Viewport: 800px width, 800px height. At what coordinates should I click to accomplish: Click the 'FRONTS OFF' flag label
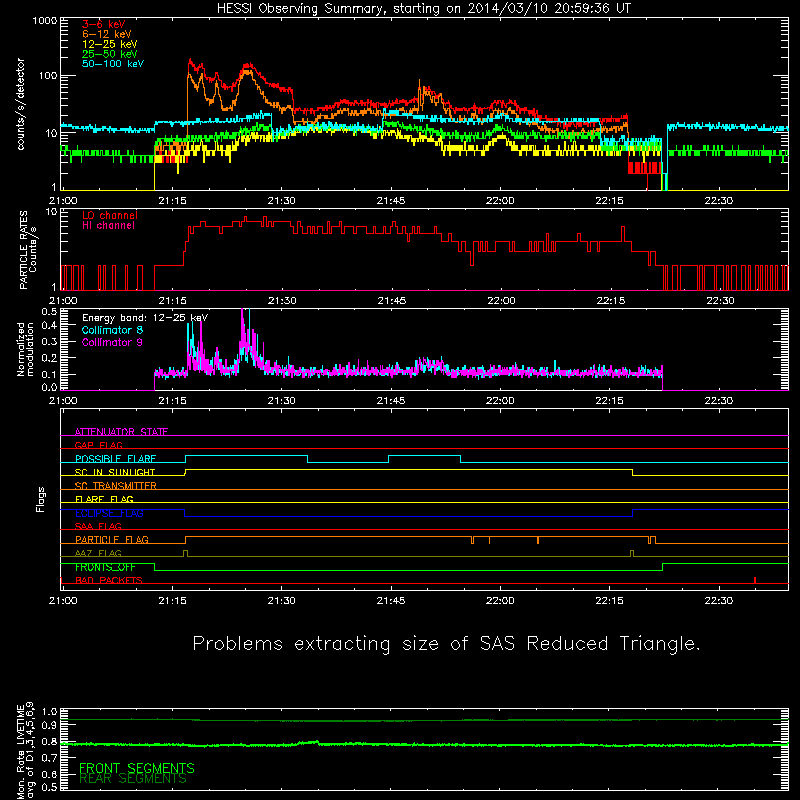click(105, 567)
